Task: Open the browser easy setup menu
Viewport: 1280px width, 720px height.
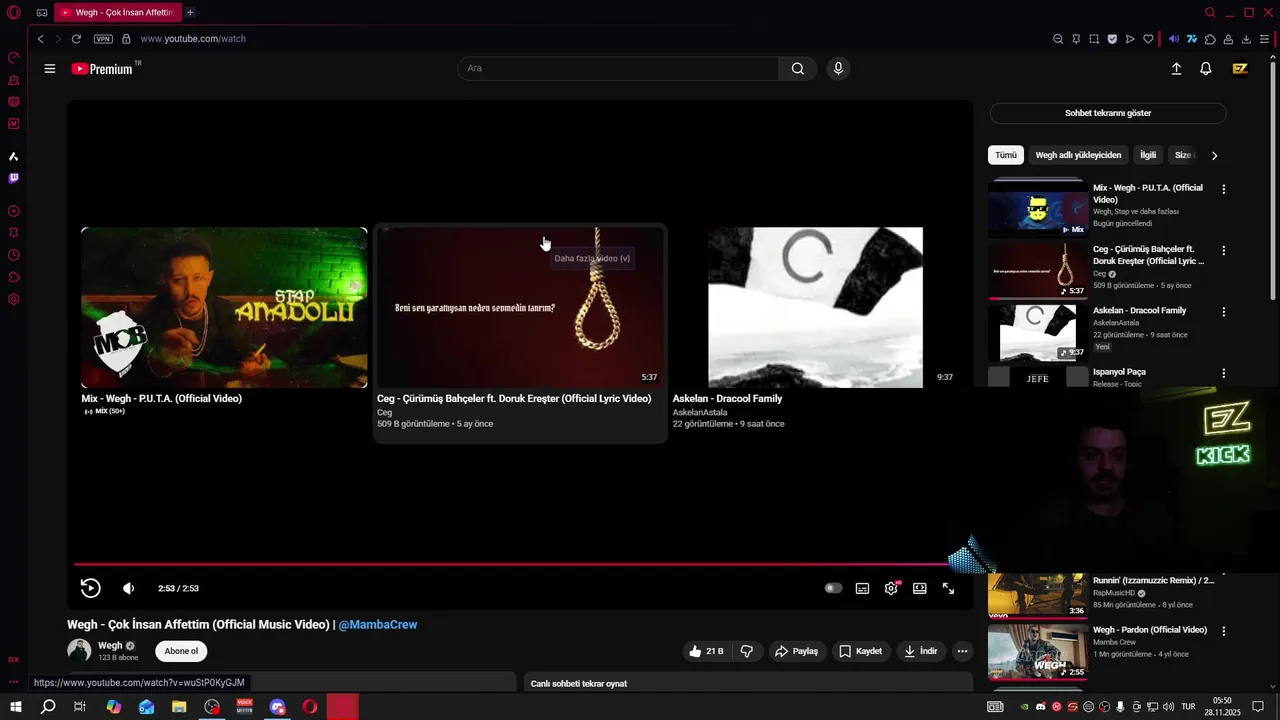Action: pos(1264,39)
